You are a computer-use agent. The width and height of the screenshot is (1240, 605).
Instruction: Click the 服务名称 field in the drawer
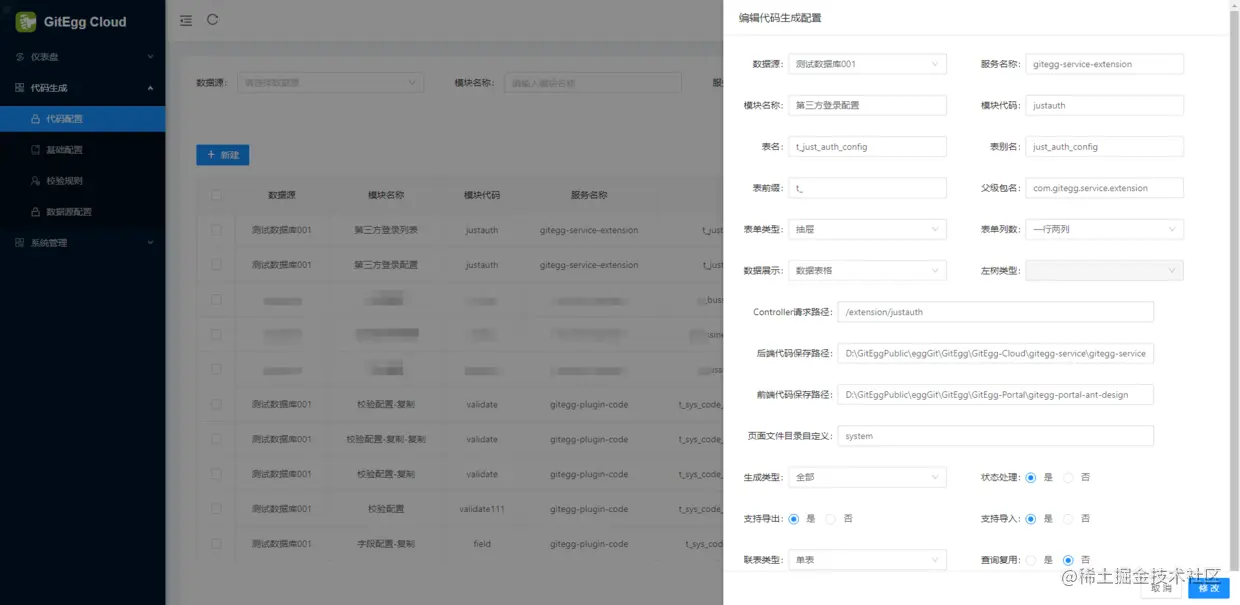point(1104,64)
